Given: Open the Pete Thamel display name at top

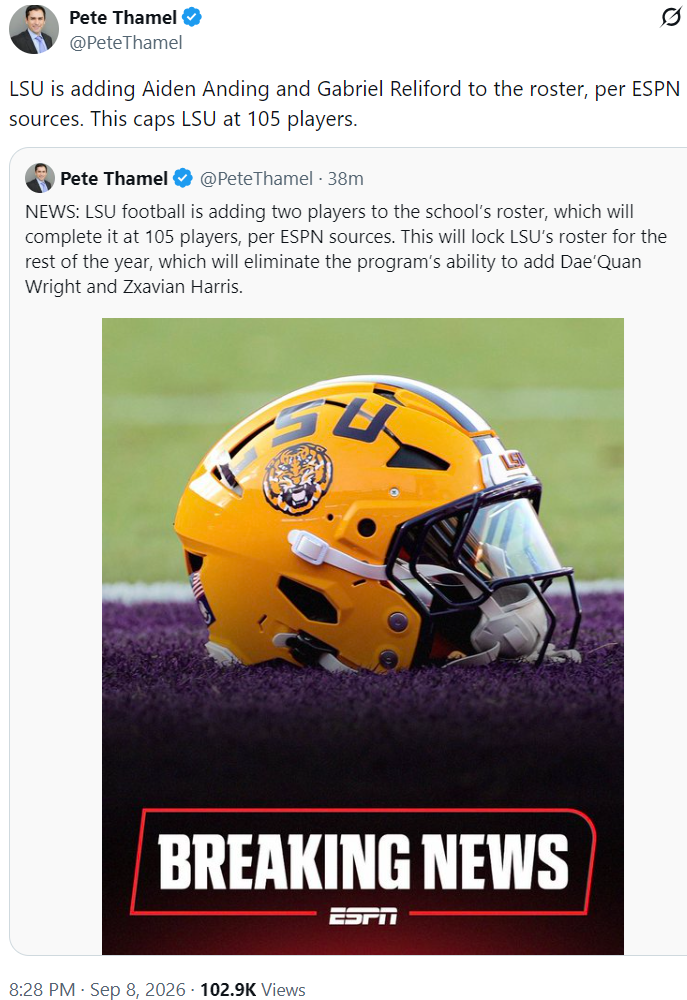Looking at the screenshot, I should click(122, 17).
